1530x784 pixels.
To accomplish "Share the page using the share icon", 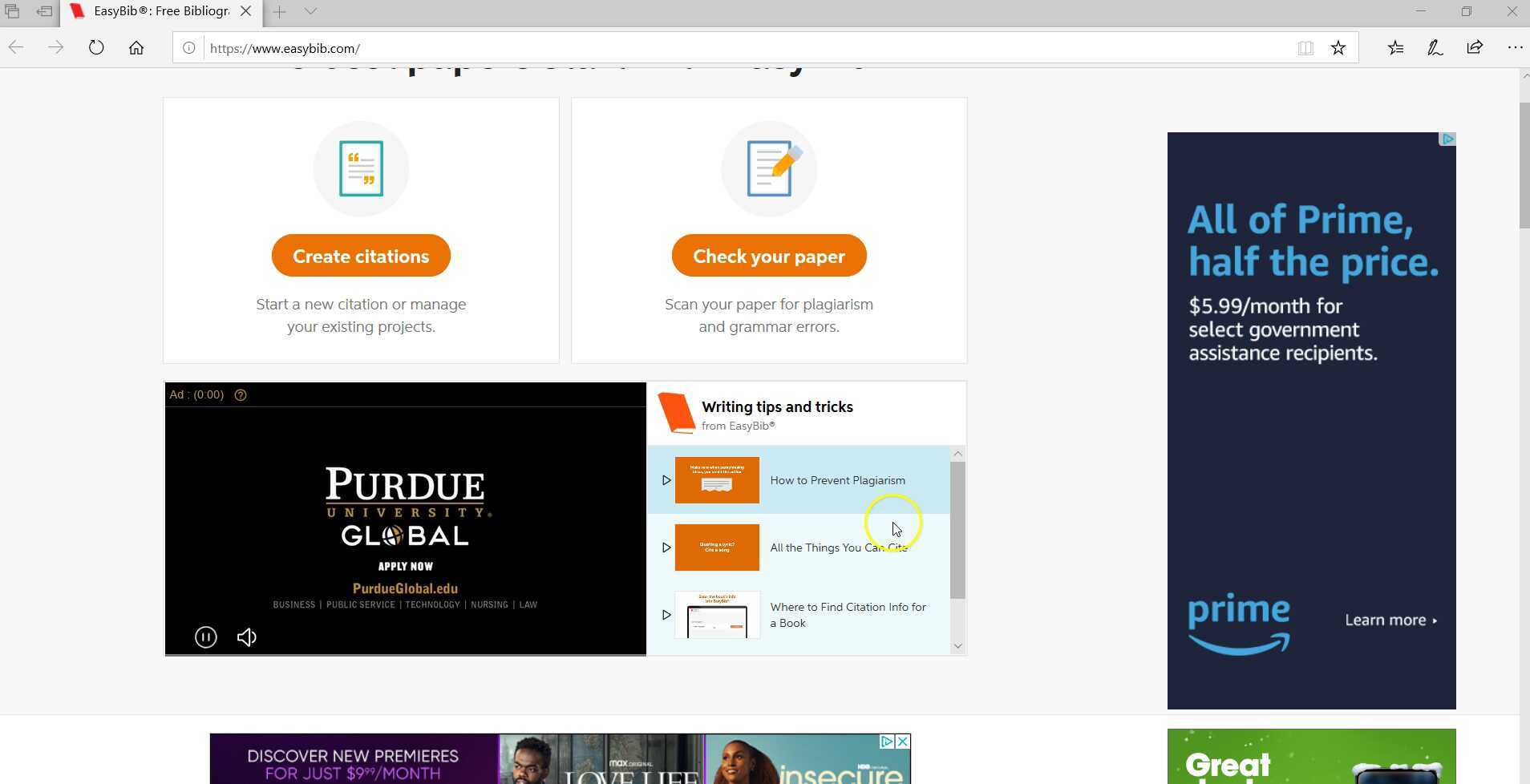I will 1474,47.
